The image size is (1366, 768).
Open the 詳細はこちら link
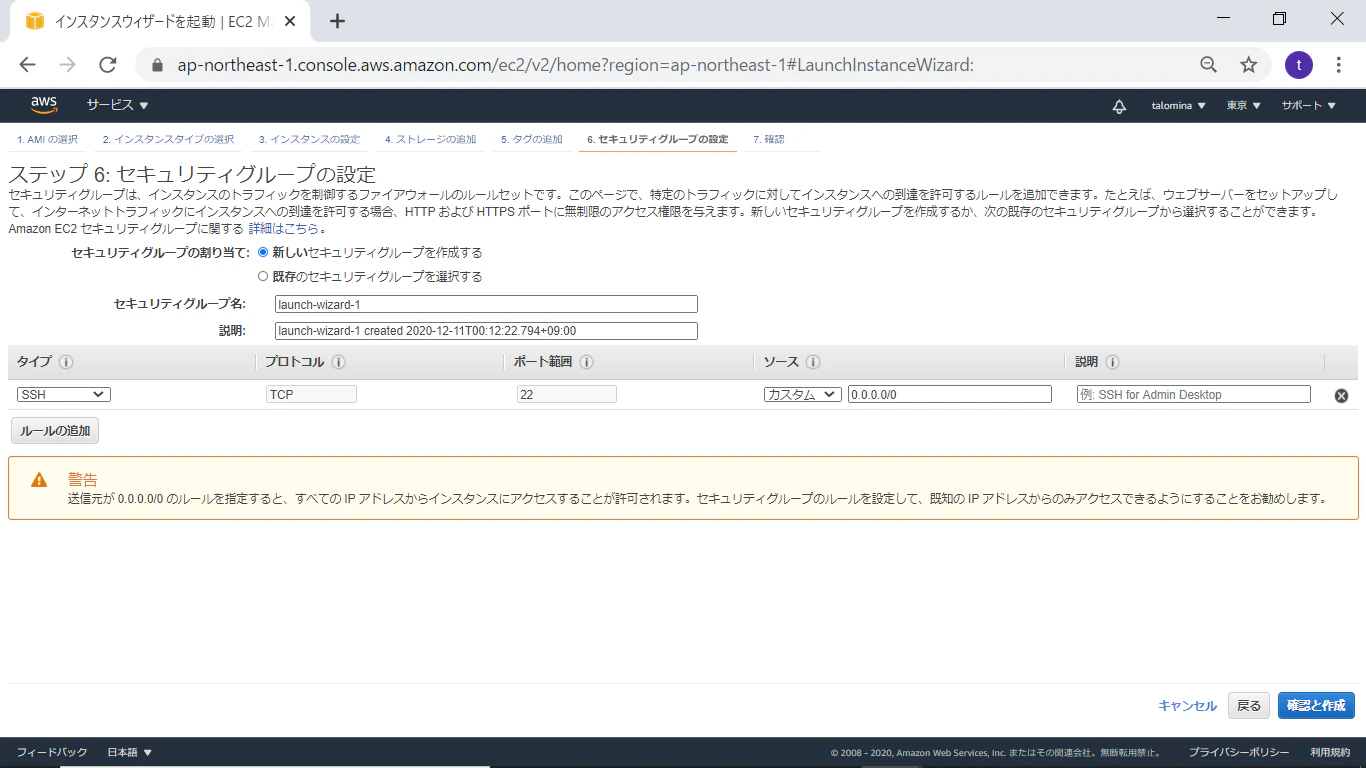coord(284,228)
